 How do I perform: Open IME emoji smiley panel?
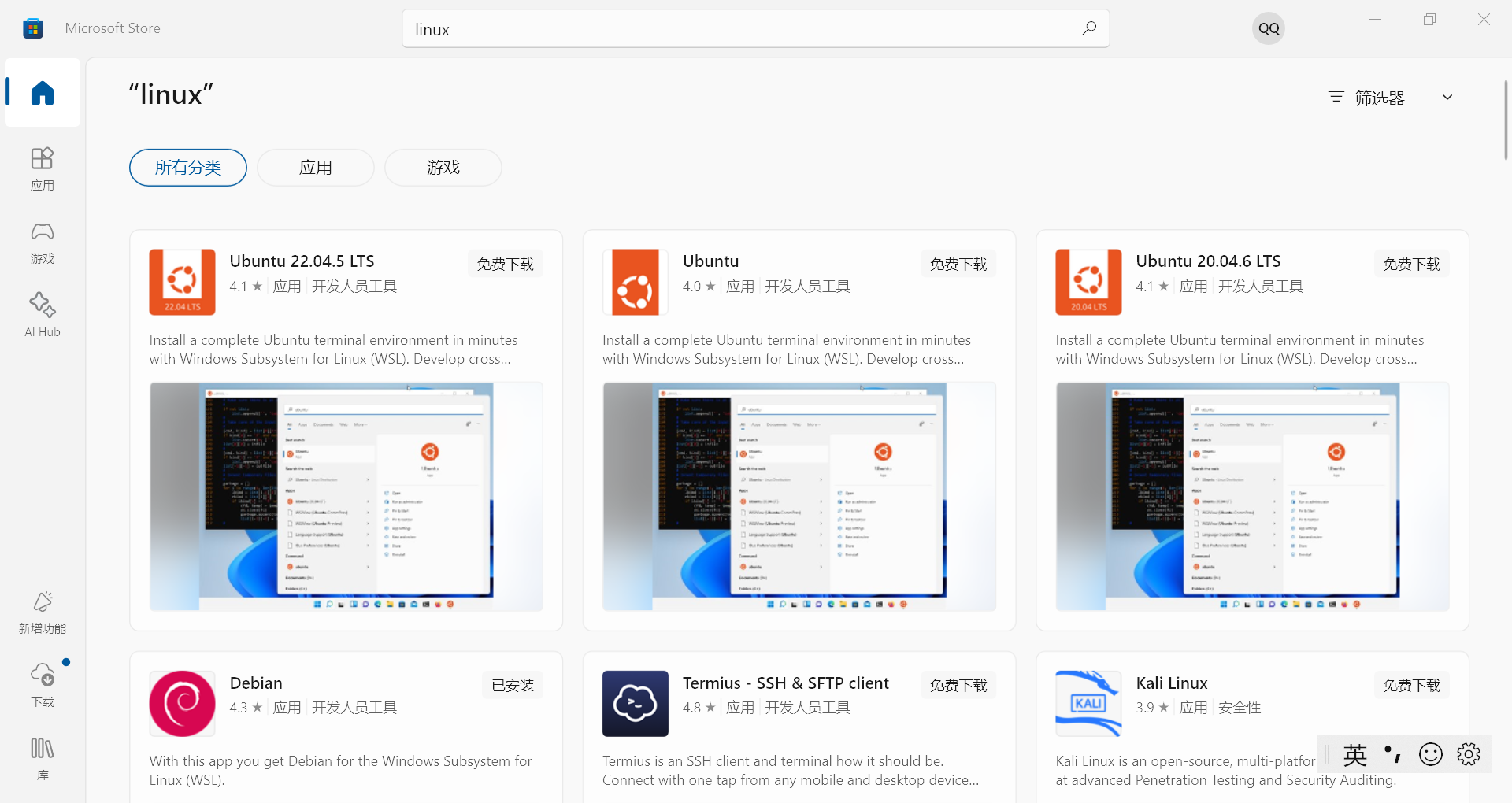(x=1430, y=755)
